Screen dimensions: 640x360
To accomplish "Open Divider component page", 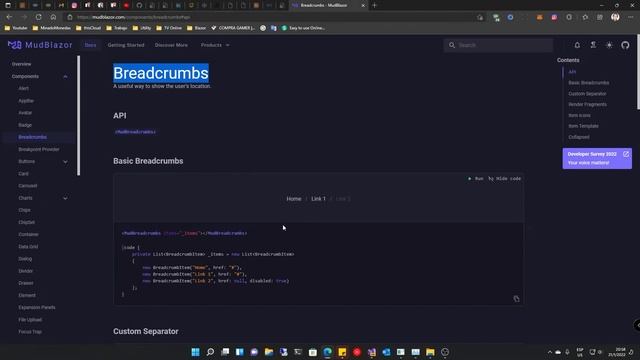I will pos(25,271).
